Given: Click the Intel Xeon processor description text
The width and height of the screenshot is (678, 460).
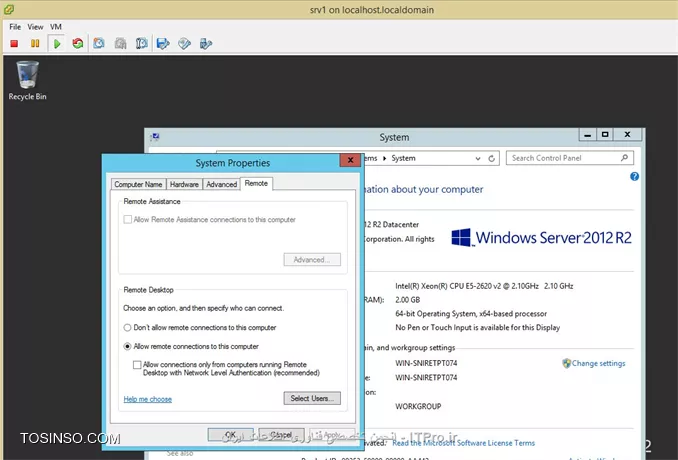Looking at the screenshot, I should point(484,286).
